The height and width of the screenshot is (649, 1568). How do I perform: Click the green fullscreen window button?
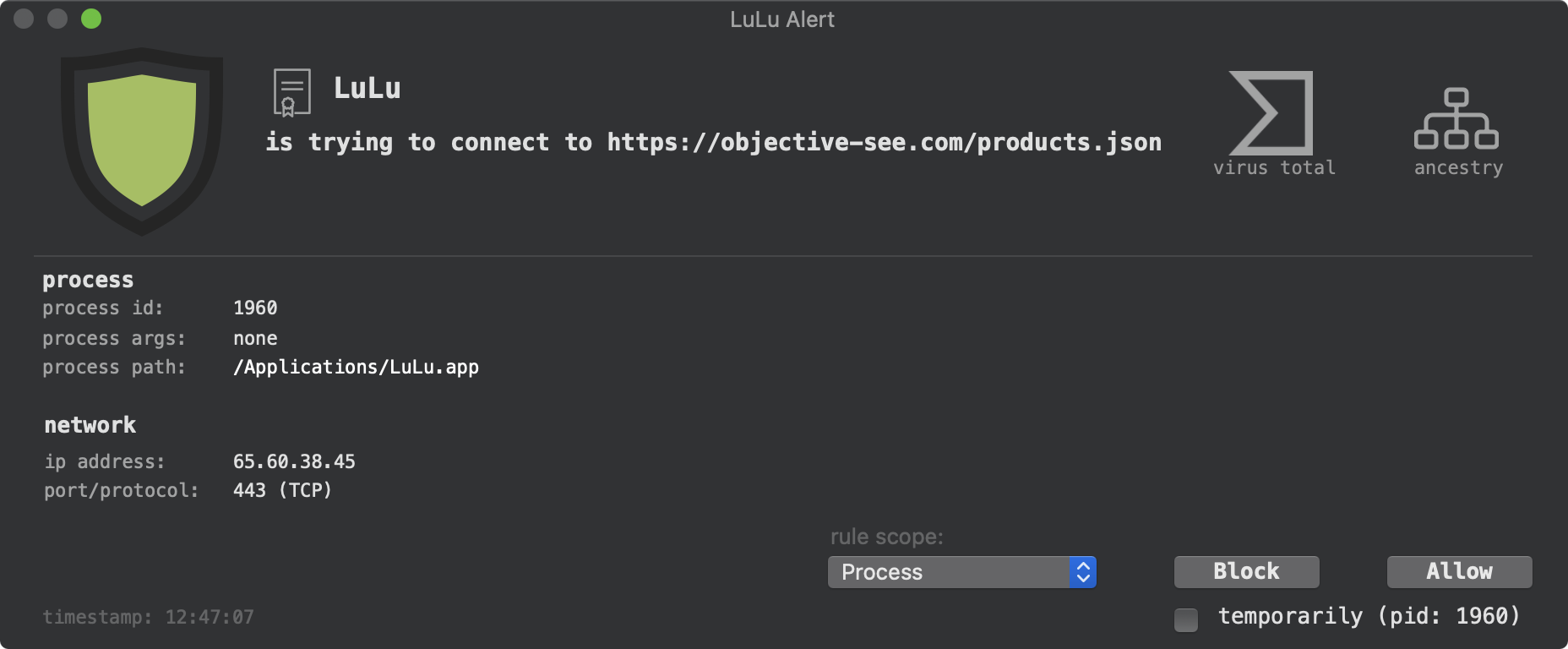coord(91,19)
